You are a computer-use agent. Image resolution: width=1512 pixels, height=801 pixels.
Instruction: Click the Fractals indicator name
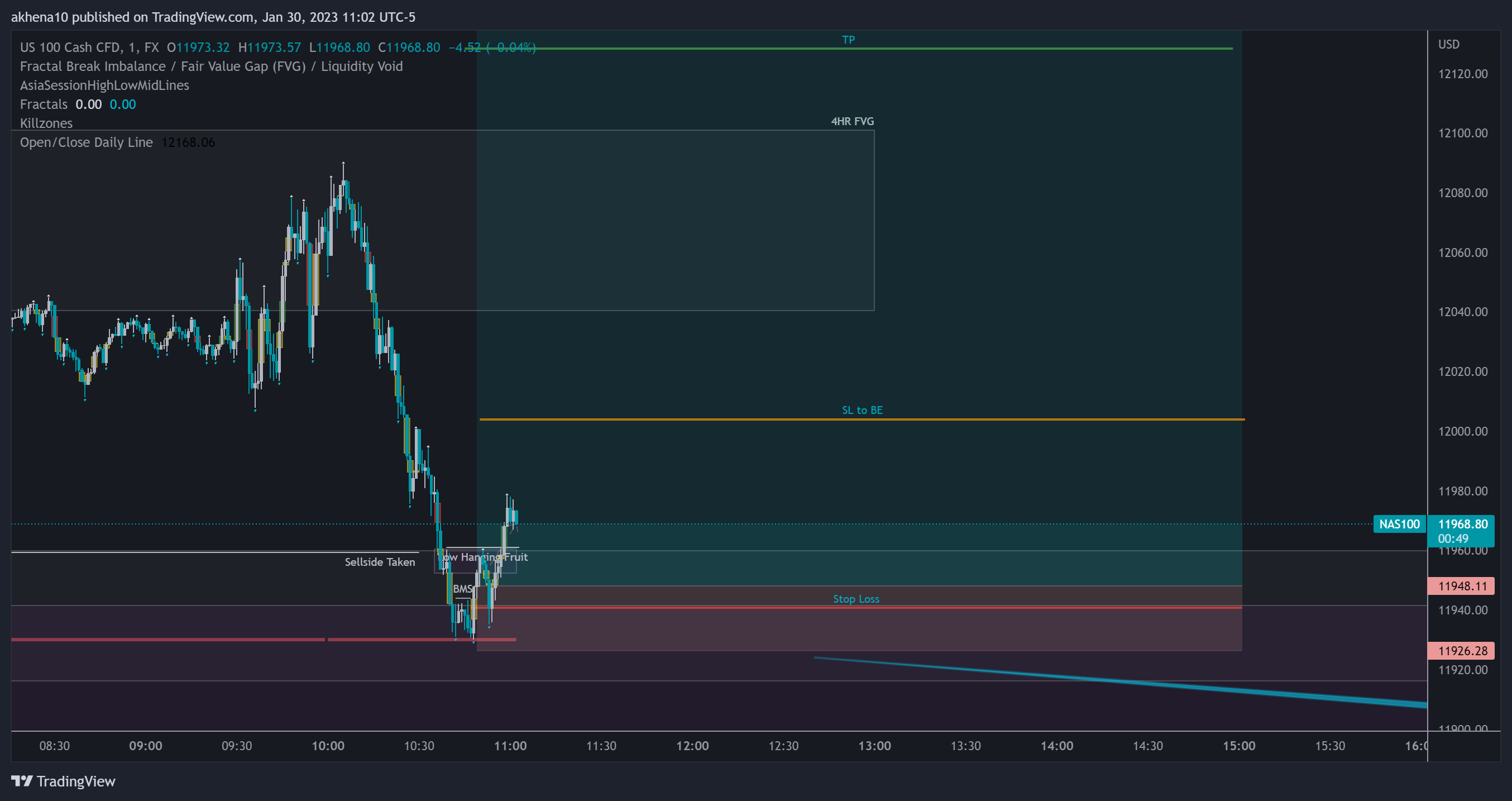[x=44, y=104]
